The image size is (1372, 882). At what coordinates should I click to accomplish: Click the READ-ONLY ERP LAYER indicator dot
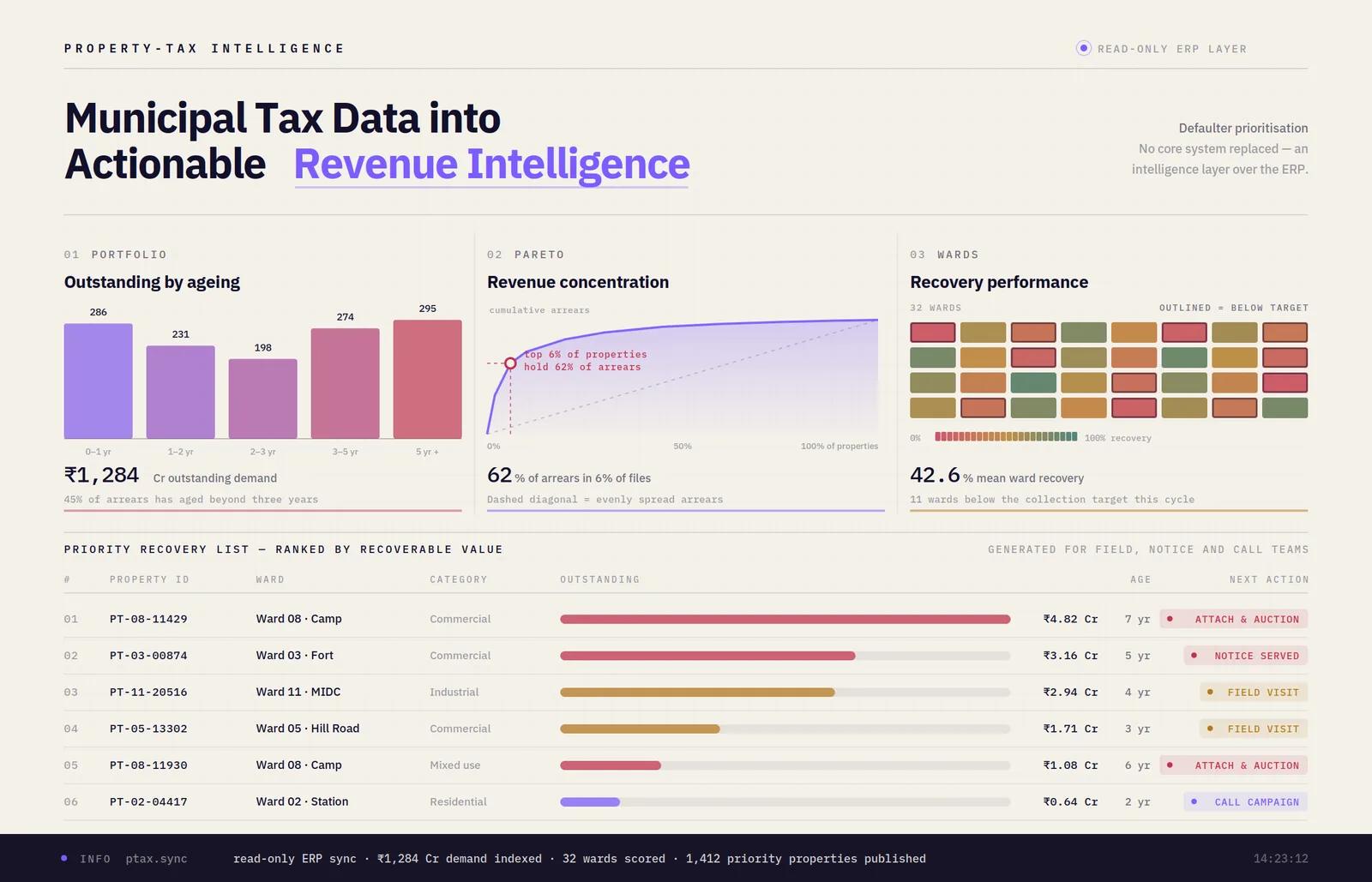[x=1084, y=49]
